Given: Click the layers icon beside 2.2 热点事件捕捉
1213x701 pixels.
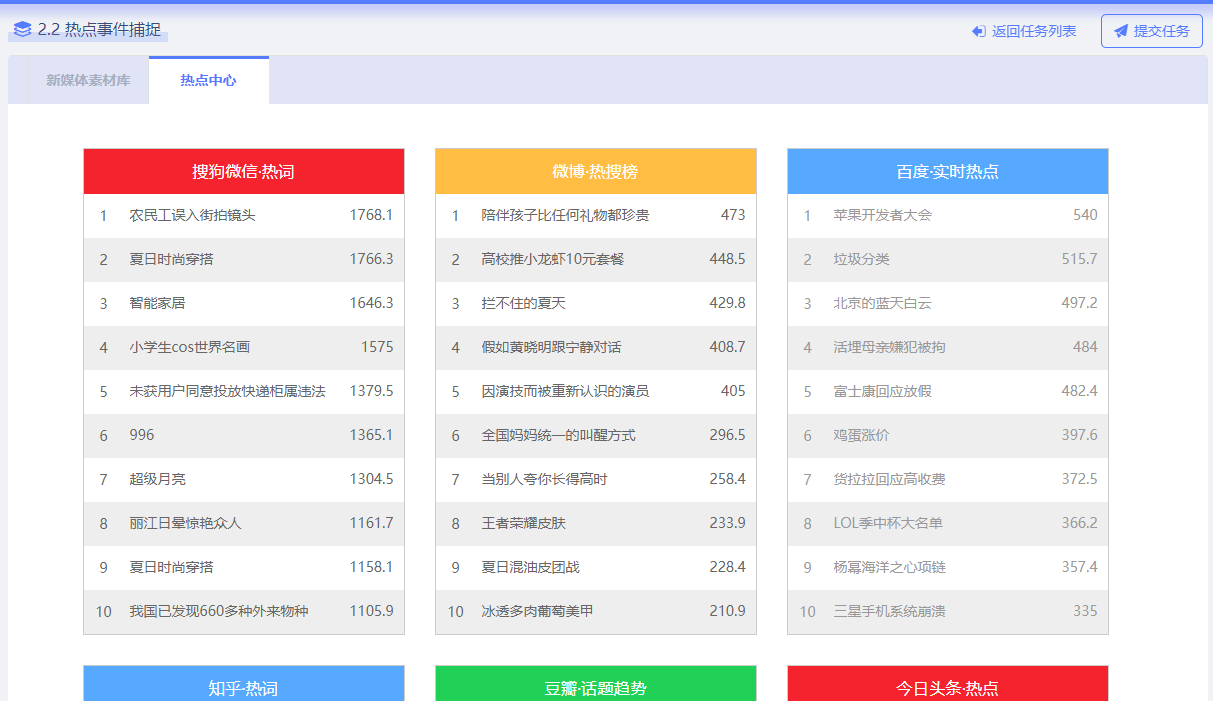Looking at the screenshot, I should tap(23, 30).
